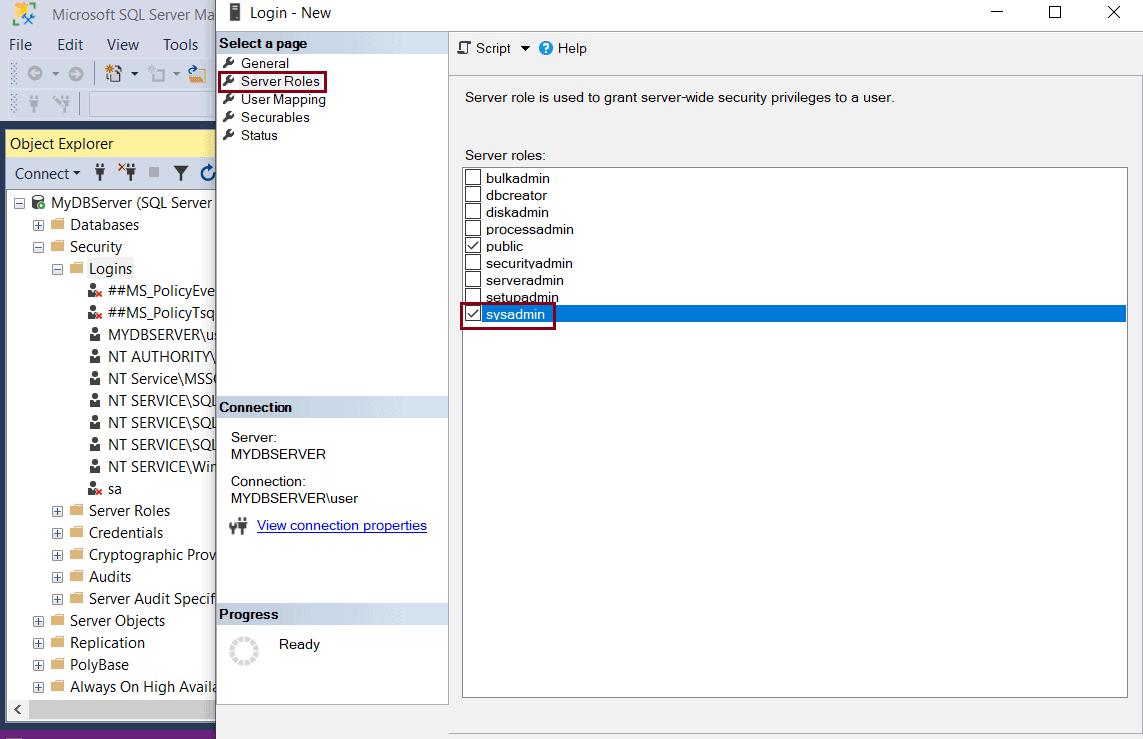Collapse the Logins folder
The width and height of the screenshot is (1143, 739).
click(56, 268)
